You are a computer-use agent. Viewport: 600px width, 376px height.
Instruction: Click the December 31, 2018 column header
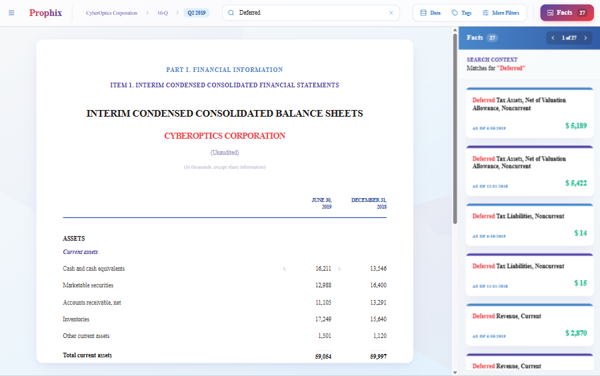369,203
